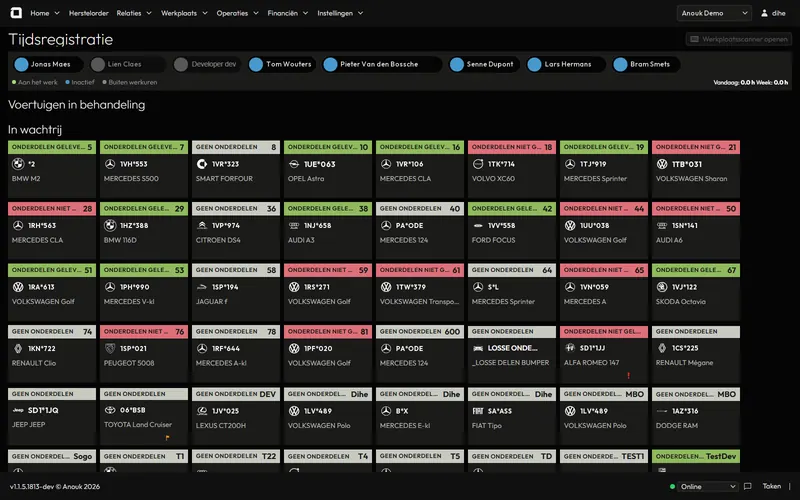Image resolution: width=800 pixels, height=500 pixels.
Task: Click the BMW logo on the BMW M2 card
Action: click(x=18, y=164)
